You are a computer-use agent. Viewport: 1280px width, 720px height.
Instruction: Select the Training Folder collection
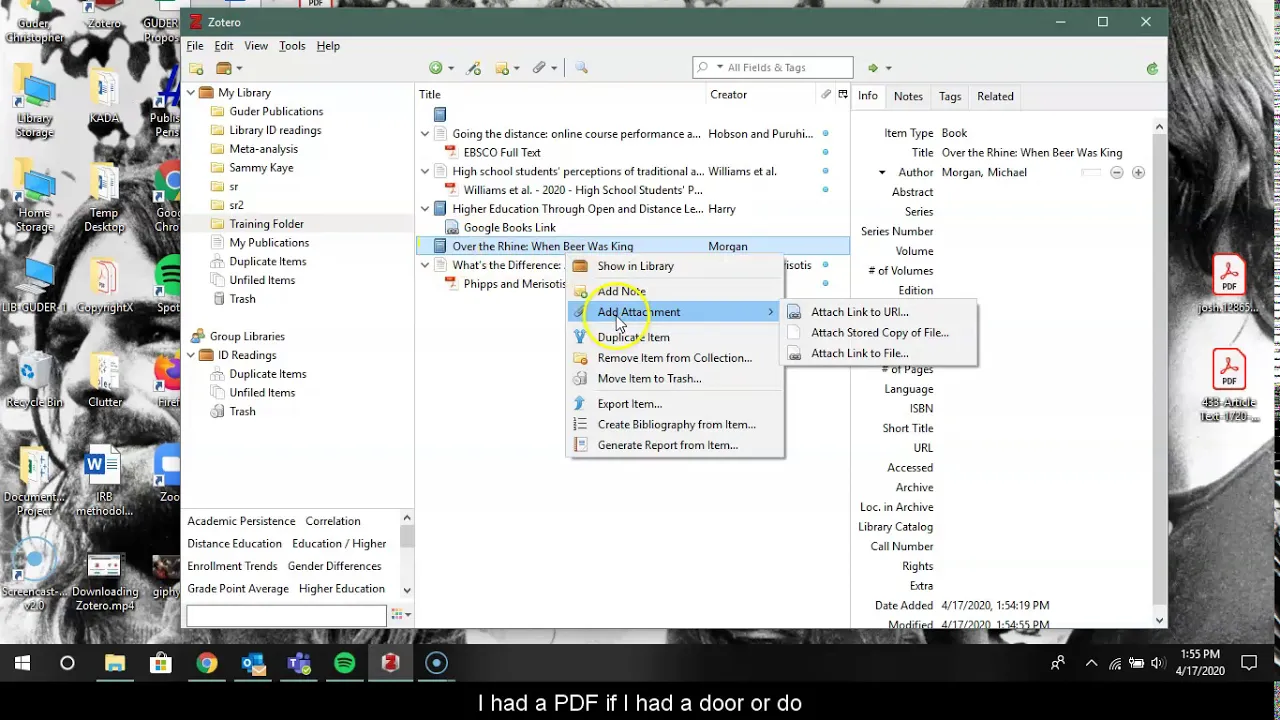tap(266, 224)
